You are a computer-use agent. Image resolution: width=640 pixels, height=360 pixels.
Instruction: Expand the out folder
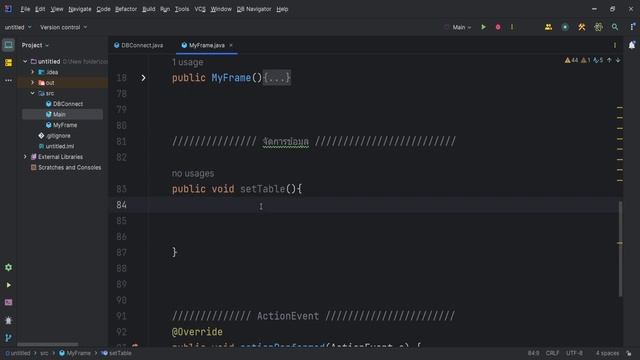(33, 82)
